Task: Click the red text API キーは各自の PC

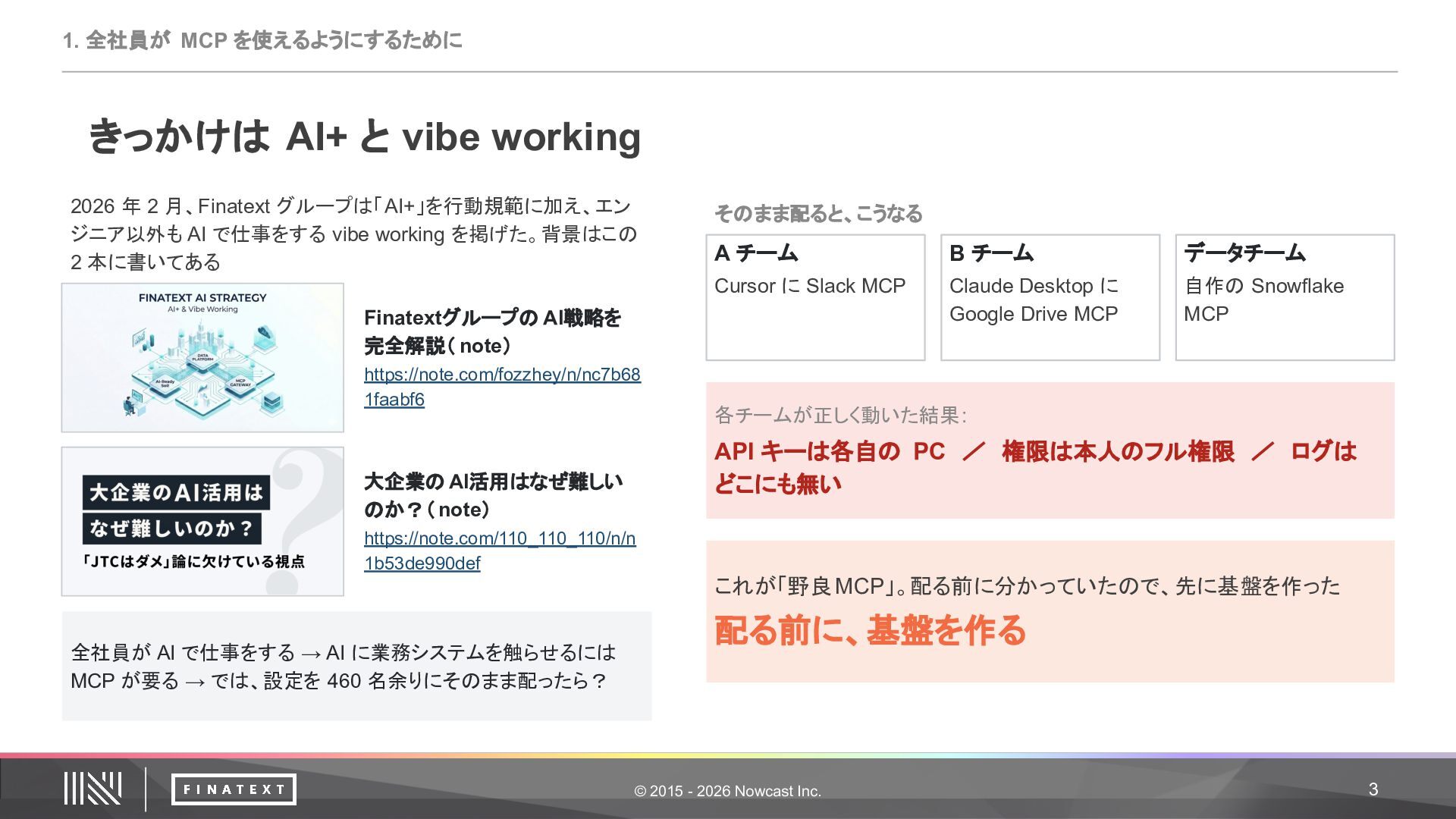Action: (x=830, y=451)
